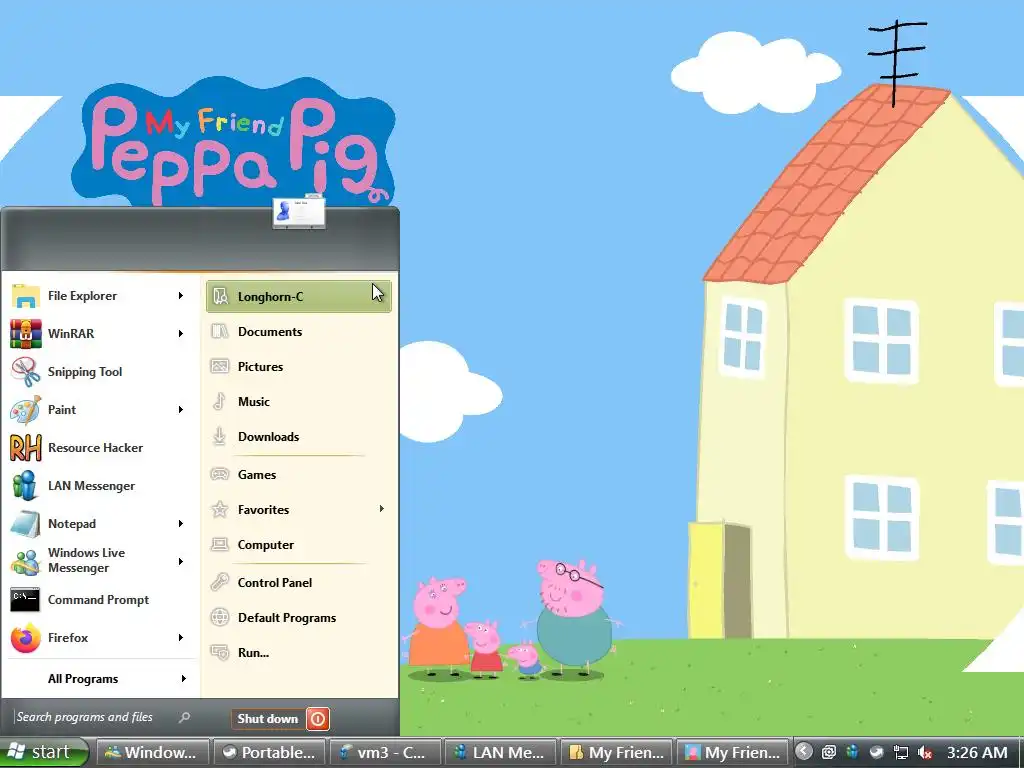Click the LAN Messenger tray icon

pyautogui.click(x=852, y=752)
